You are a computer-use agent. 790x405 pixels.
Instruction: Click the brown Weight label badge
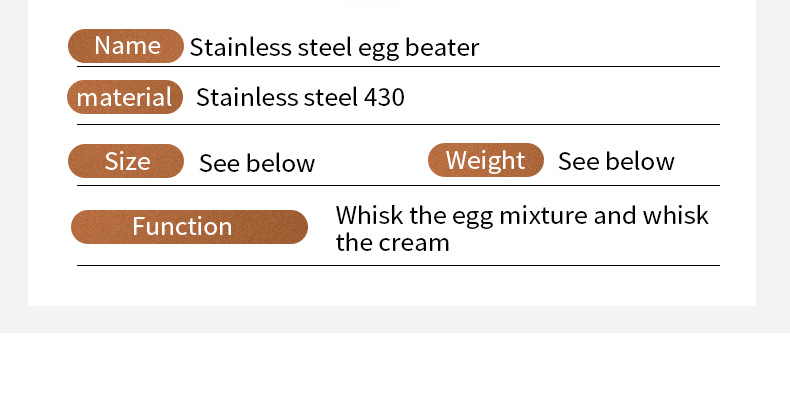485,161
